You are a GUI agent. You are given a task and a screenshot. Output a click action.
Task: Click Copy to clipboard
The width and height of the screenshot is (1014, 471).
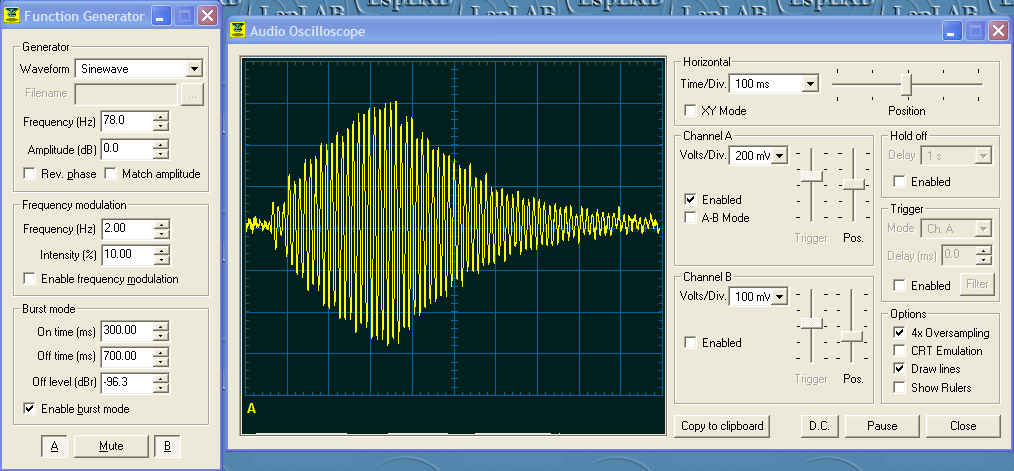click(x=722, y=426)
